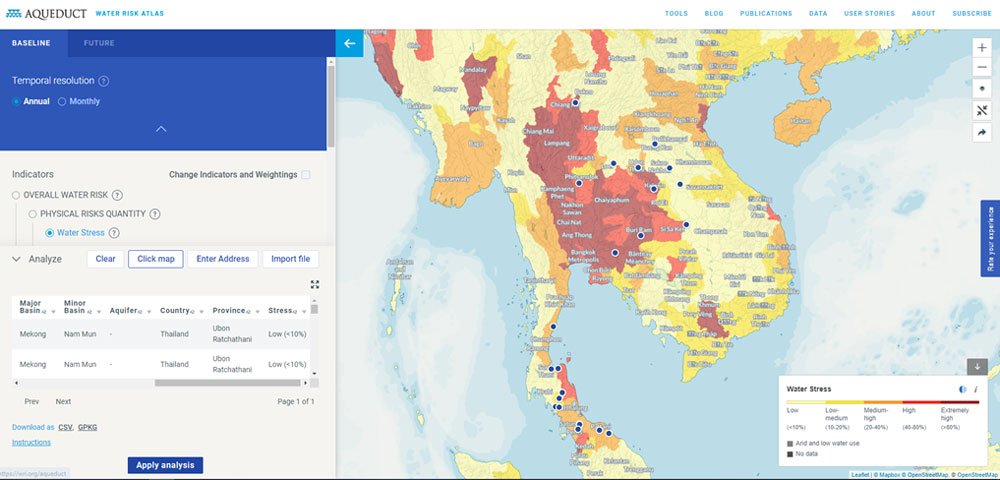The image size is (1000, 480).
Task: Open the Water Stress legend info icon
Action: tap(975, 389)
